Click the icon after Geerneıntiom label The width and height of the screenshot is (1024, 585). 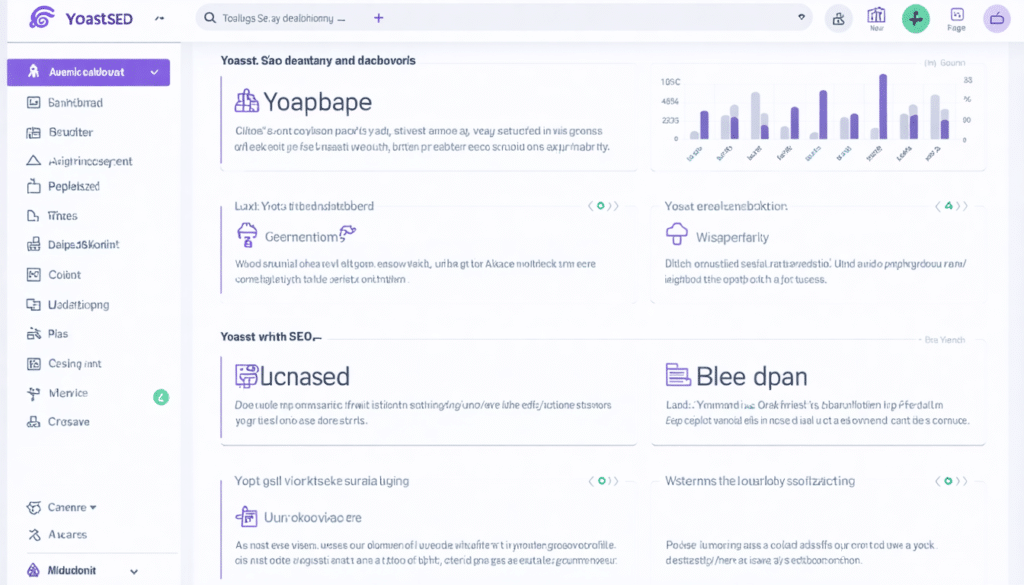347,232
